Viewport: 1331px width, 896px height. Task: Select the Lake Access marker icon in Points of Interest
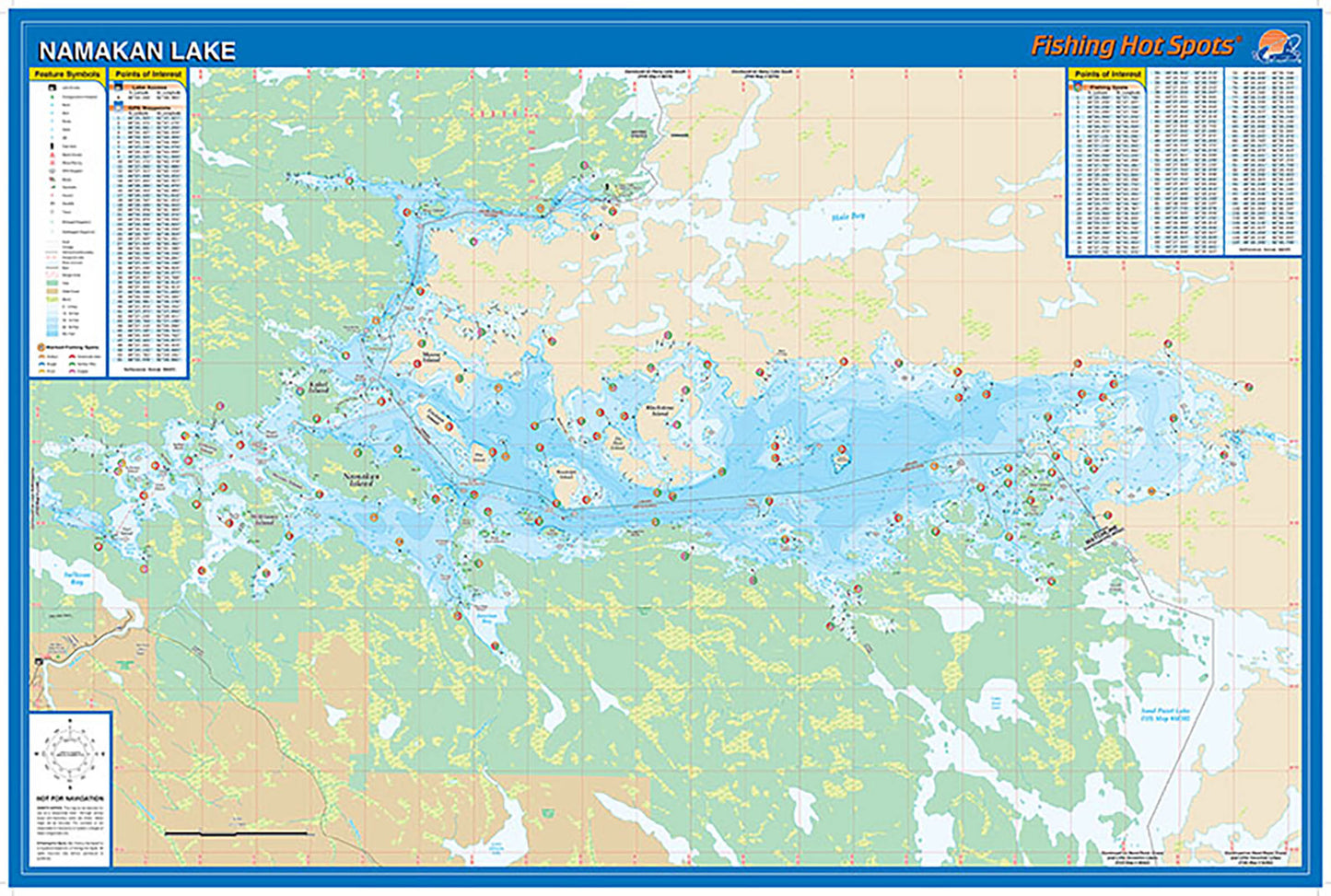pyautogui.click(x=118, y=87)
